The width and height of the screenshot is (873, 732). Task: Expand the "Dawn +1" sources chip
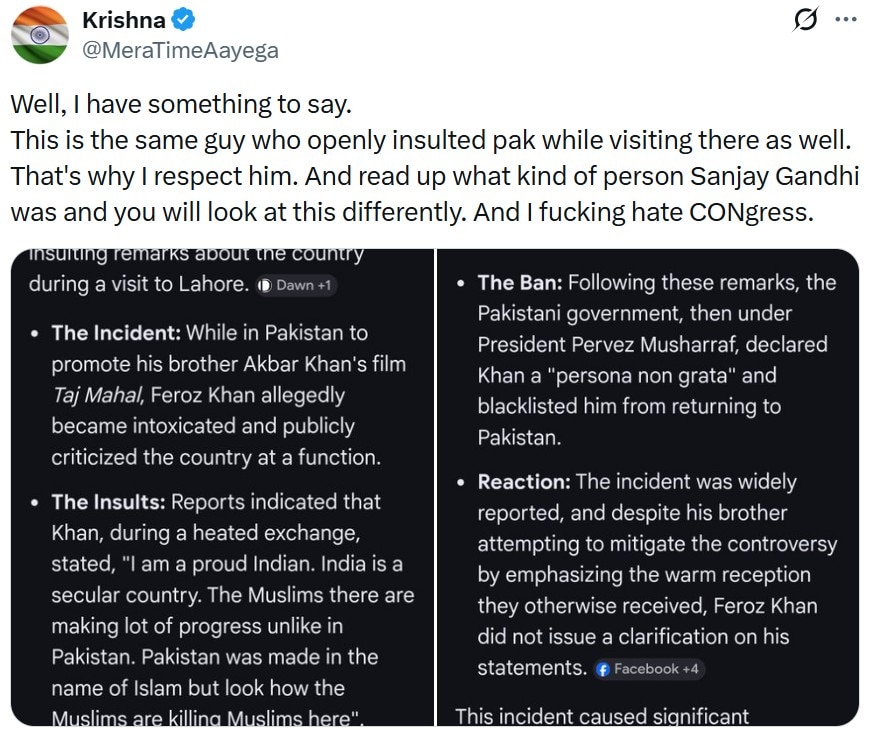[x=296, y=285]
